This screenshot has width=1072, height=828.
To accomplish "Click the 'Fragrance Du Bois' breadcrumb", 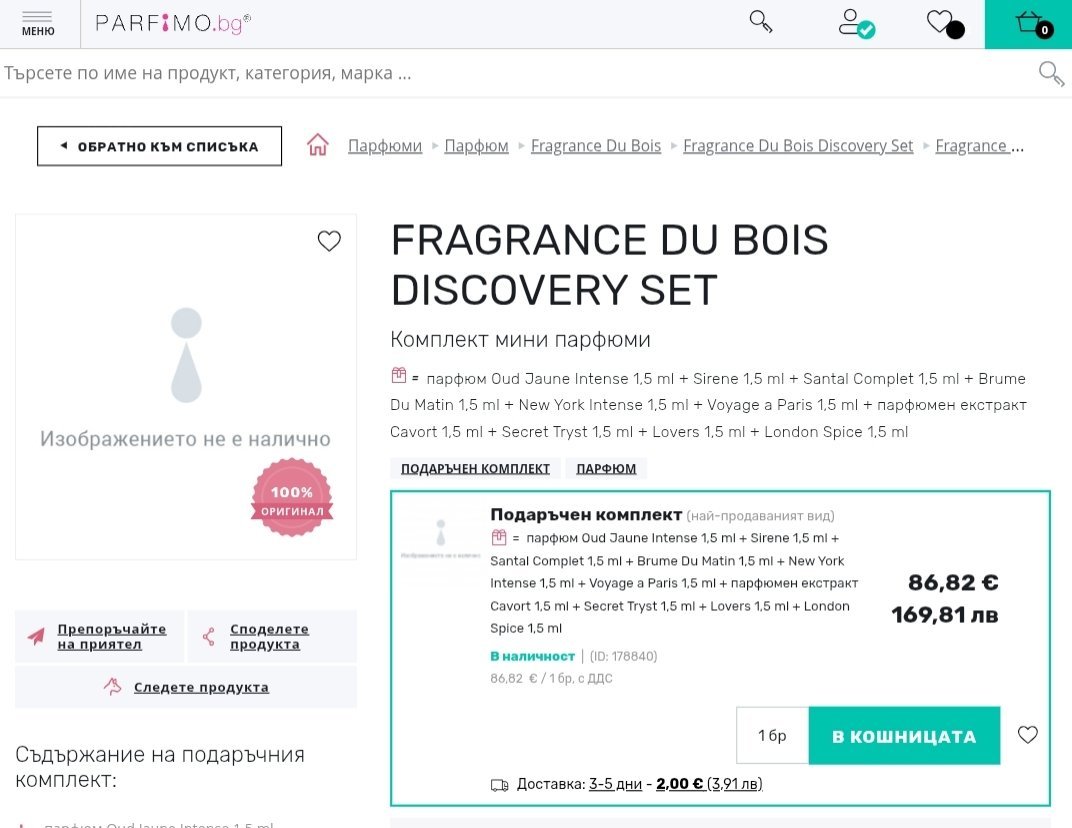I will click(596, 146).
